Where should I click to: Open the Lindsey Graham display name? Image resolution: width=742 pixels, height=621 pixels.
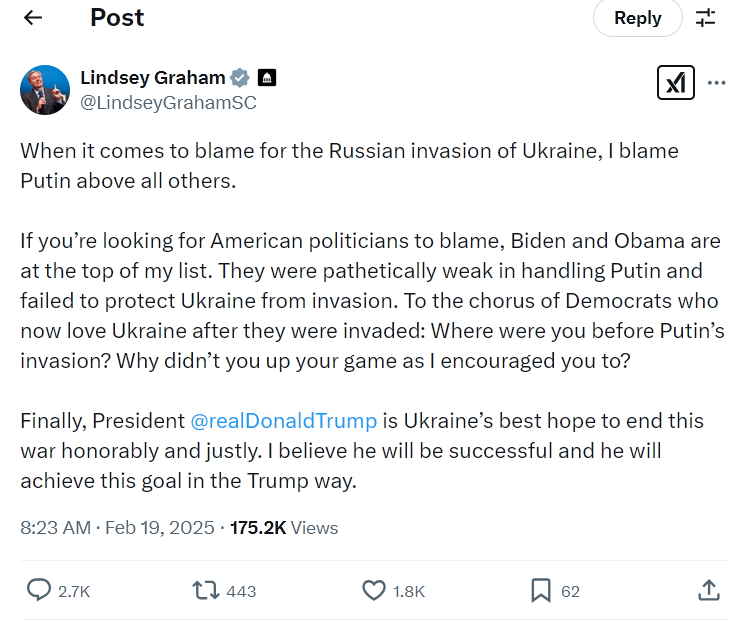(x=152, y=78)
